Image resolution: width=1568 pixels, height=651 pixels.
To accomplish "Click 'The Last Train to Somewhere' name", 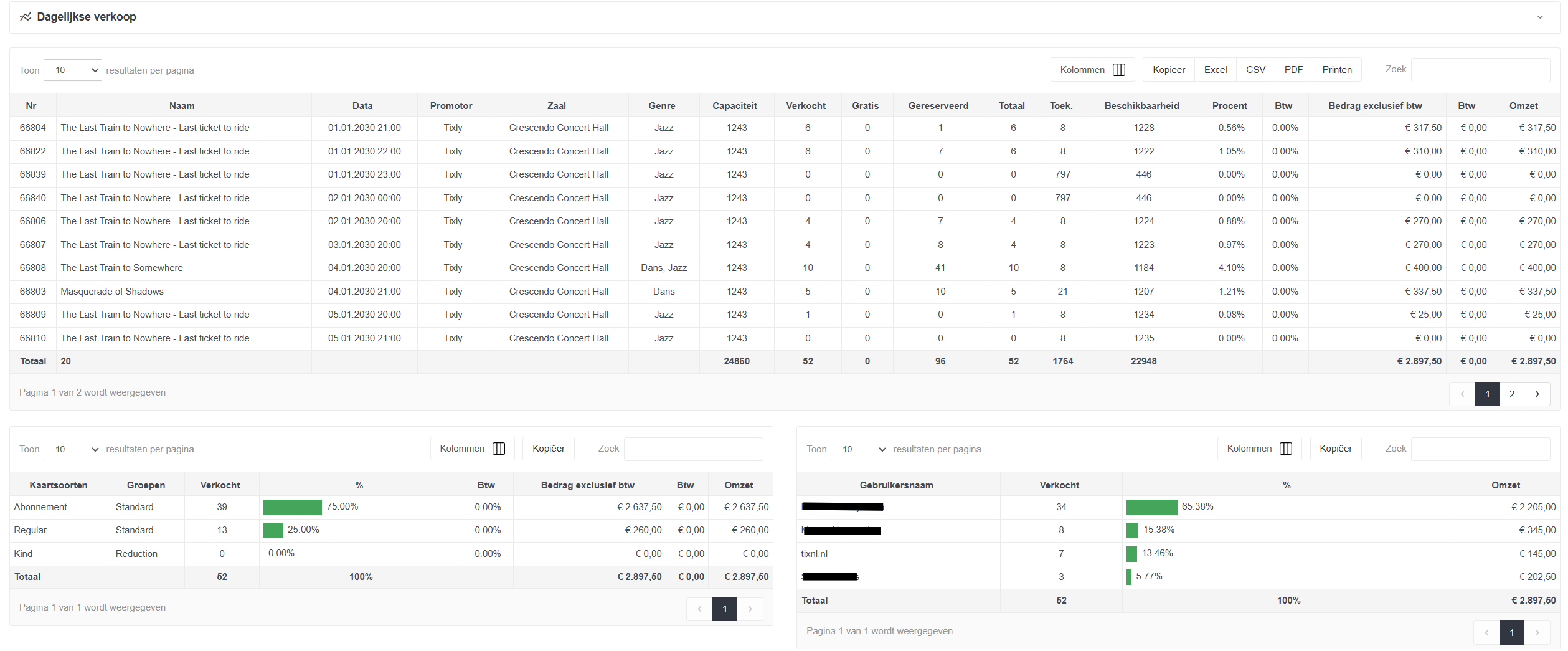I will 121,268.
